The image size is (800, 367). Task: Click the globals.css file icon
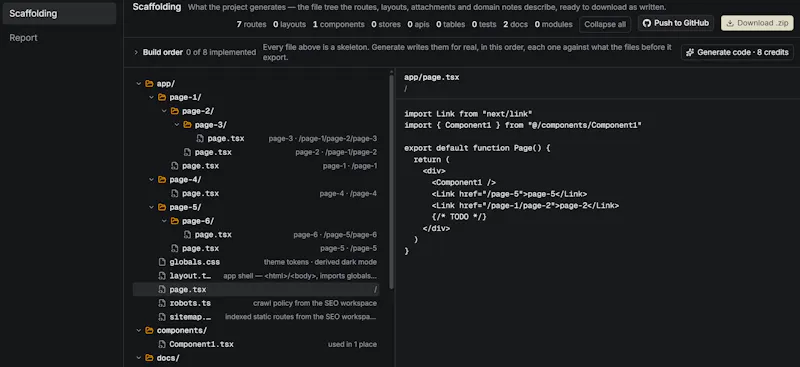coord(162,262)
